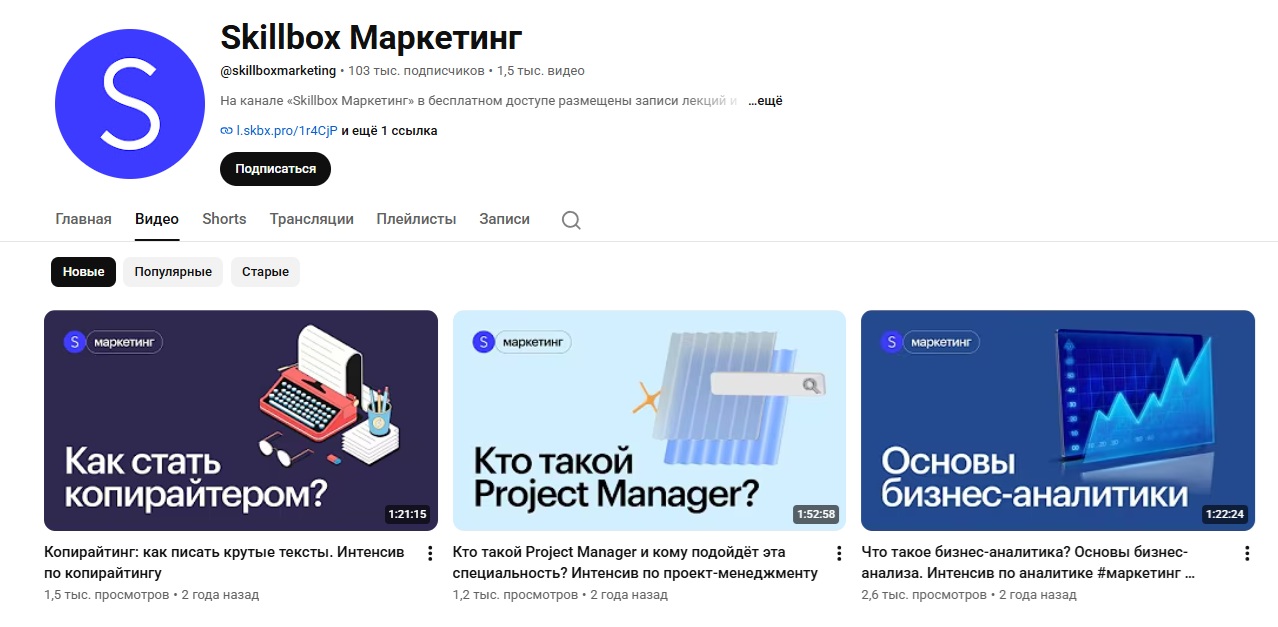This screenshot has height=627, width=1278.
Task: Sort videos by Старые
Action: point(265,272)
